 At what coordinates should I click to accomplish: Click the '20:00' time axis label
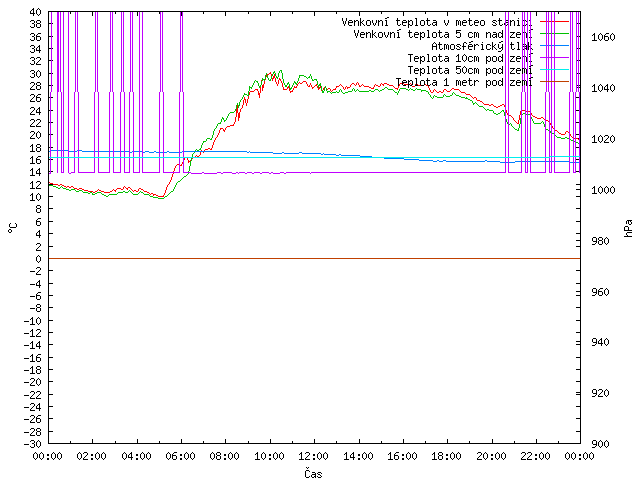point(491,456)
